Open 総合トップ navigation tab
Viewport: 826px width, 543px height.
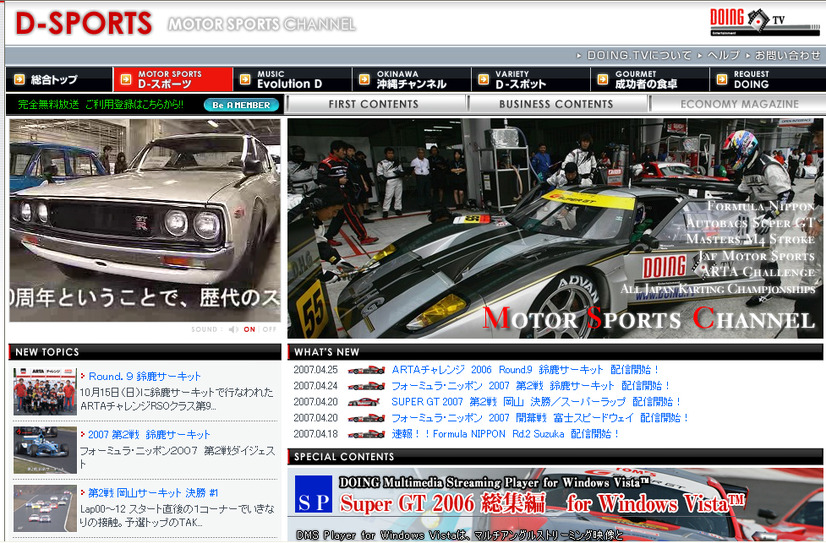pyautogui.click(x=60, y=80)
